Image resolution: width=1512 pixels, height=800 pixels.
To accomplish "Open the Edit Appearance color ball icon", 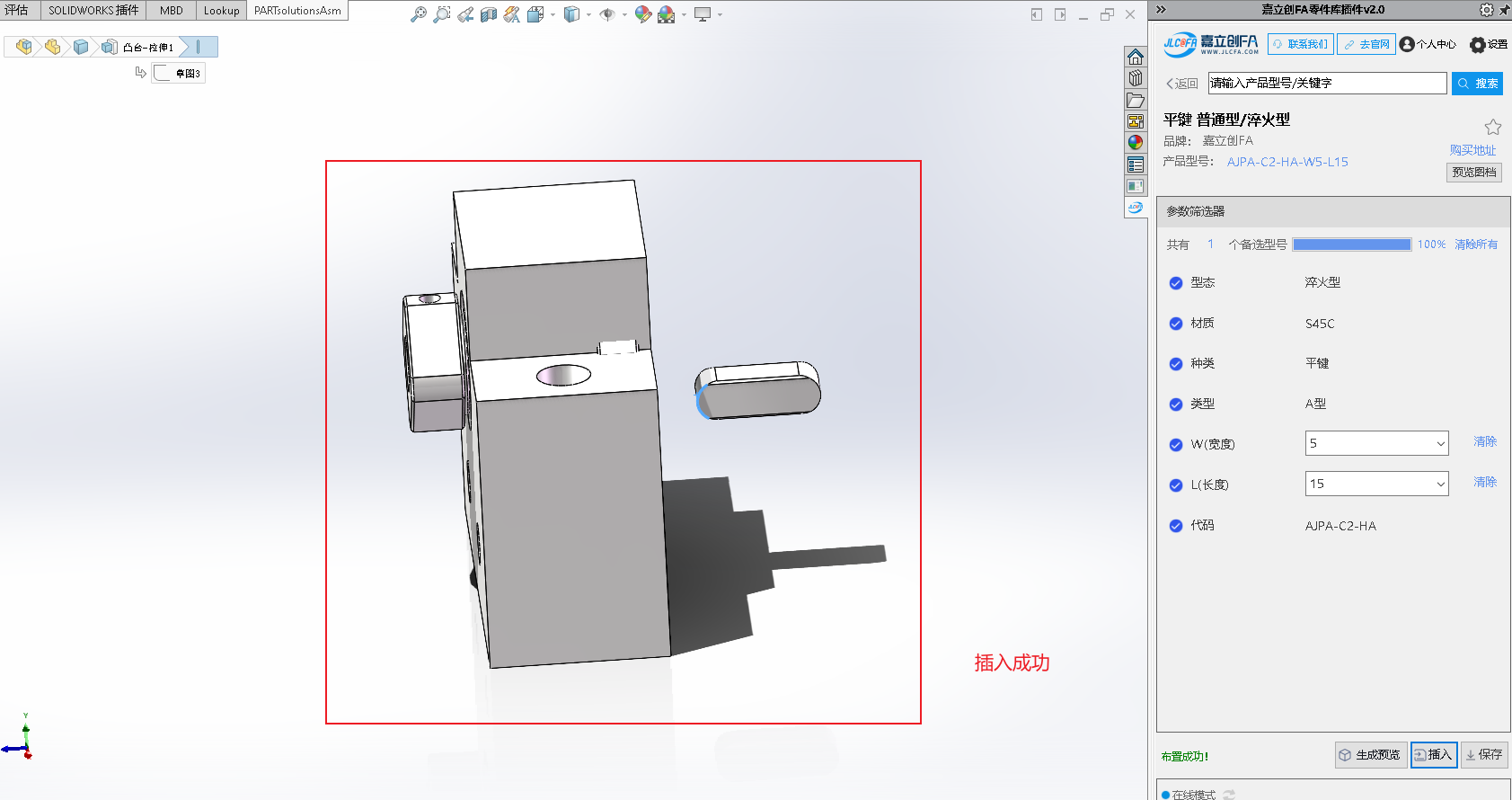I will (x=642, y=14).
